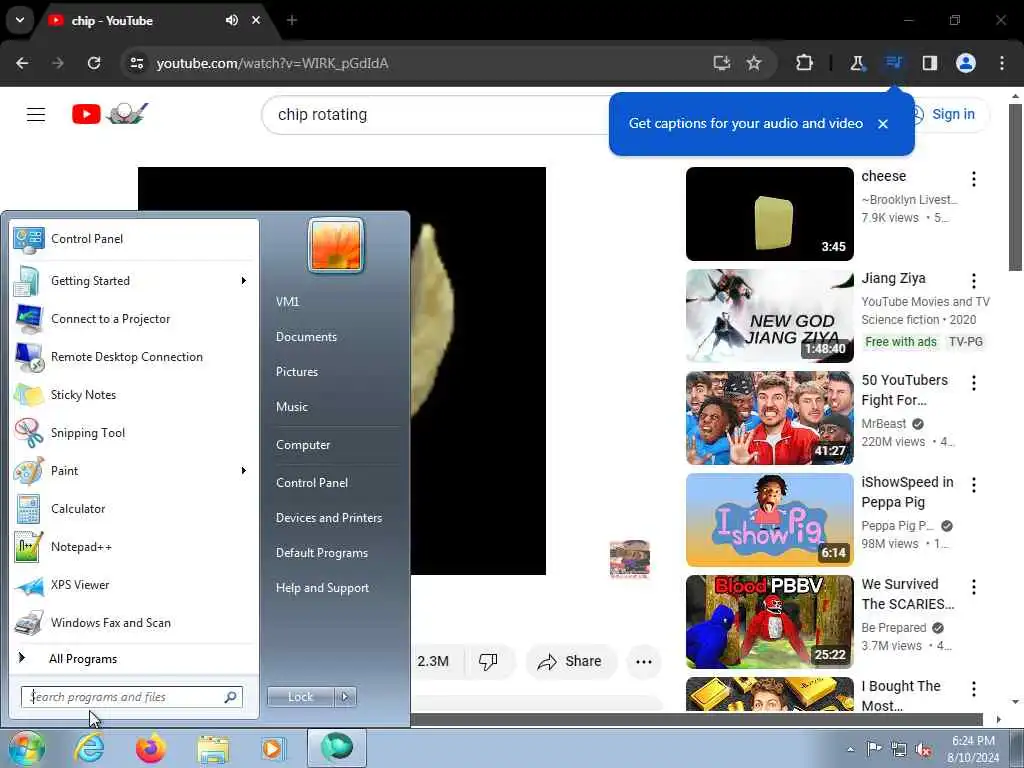This screenshot has height=768, width=1024.
Task: Click the horizontal scrollbar at page bottom
Action: [x=696, y=720]
